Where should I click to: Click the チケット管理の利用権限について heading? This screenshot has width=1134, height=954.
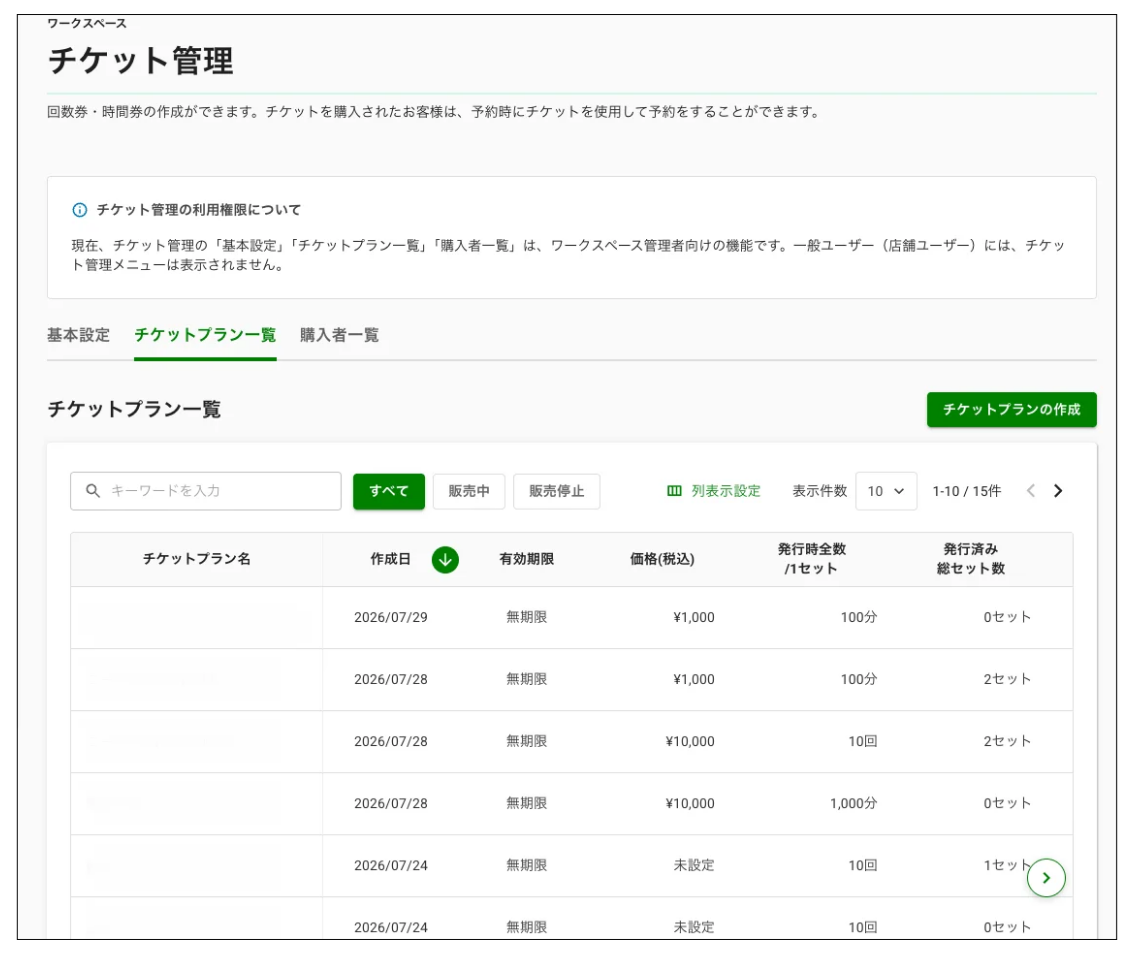click(199, 210)
